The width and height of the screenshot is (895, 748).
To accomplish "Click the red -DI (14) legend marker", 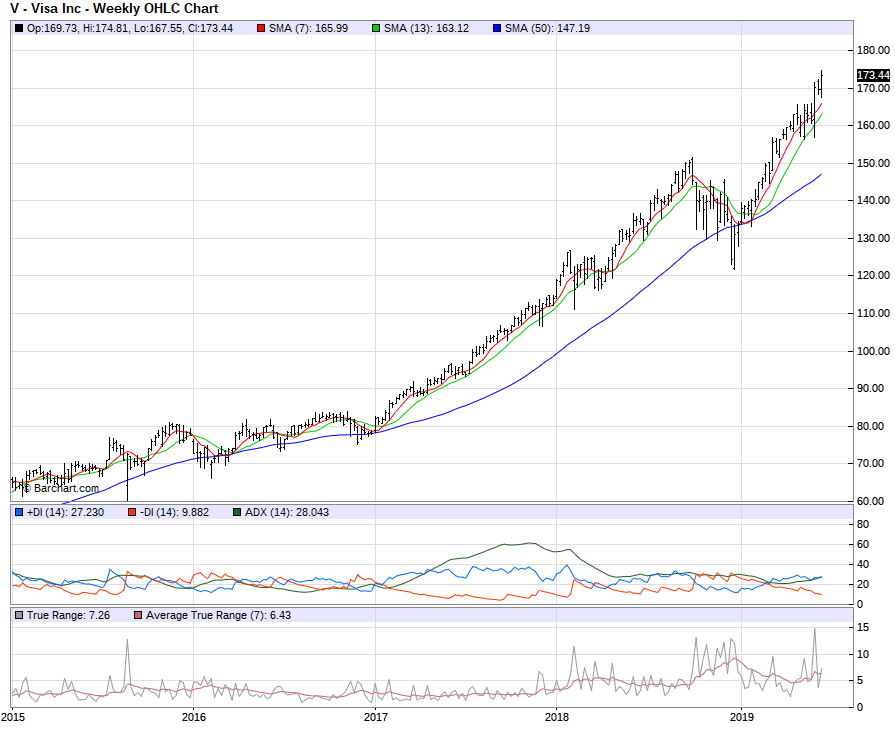I will [x=131, y=512].
